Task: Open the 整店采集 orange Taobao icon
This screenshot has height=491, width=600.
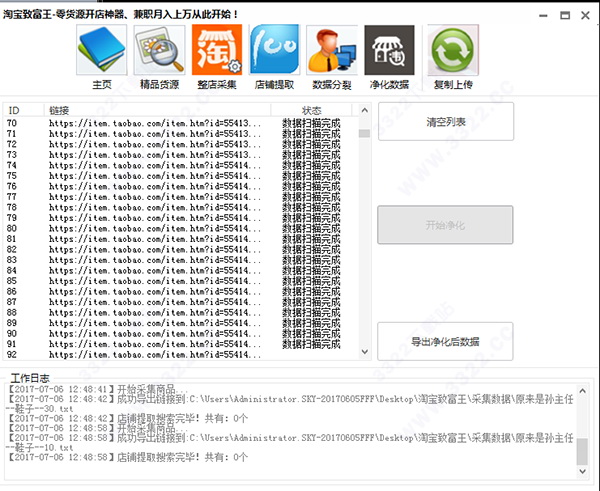Action: coord(217,50)
